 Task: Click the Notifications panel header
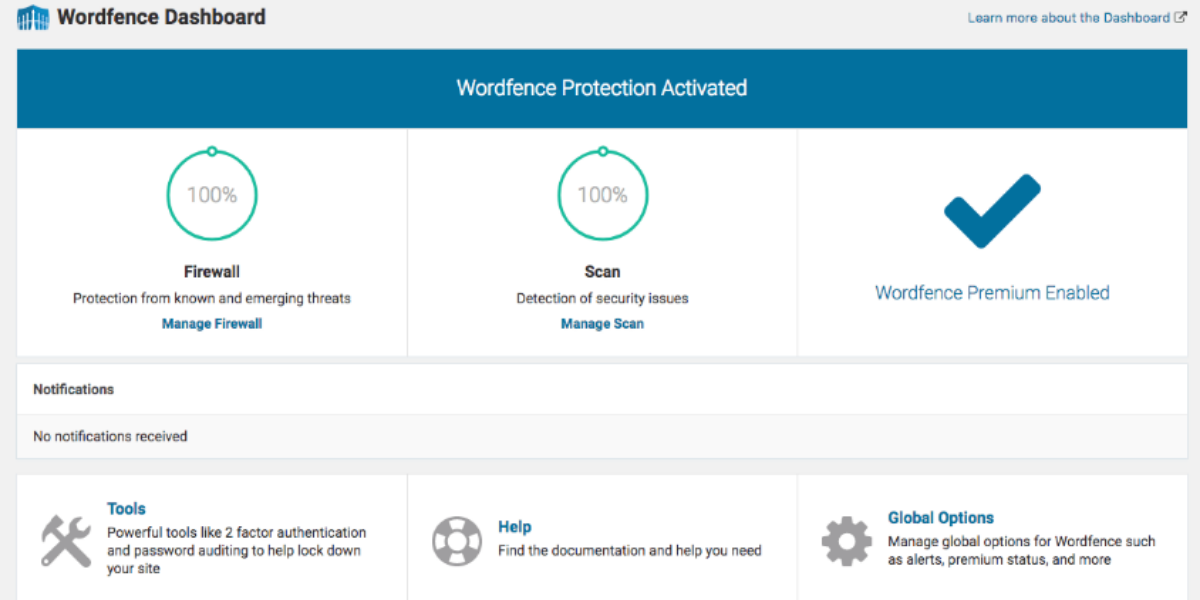[x=74, y=389]
